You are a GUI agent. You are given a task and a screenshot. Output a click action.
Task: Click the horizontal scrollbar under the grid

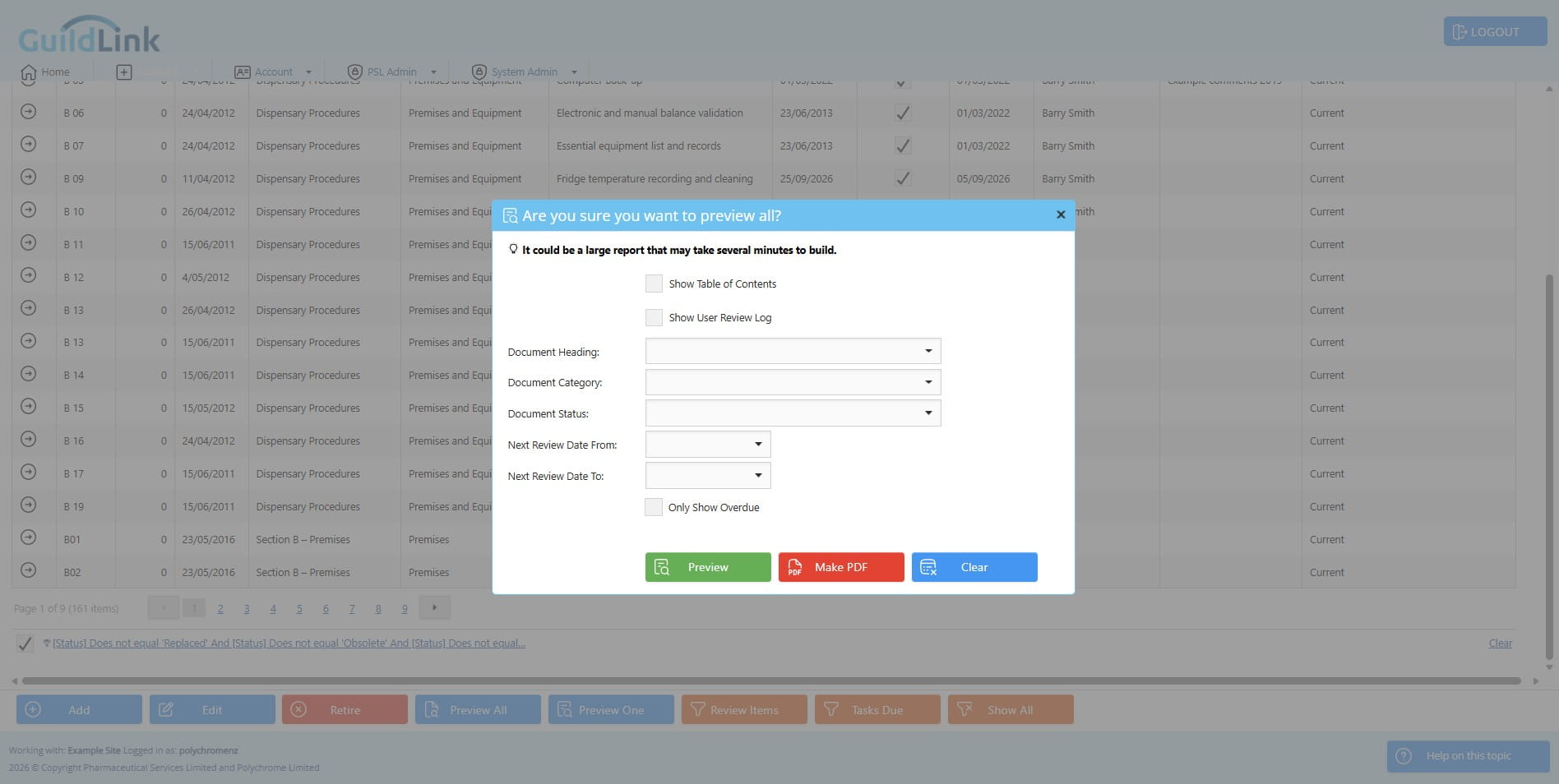pyautogui.click(x=771, y=680)
